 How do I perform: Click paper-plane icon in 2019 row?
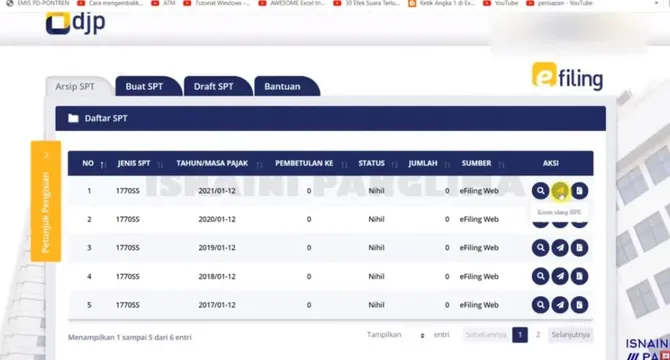pos(560,248)
